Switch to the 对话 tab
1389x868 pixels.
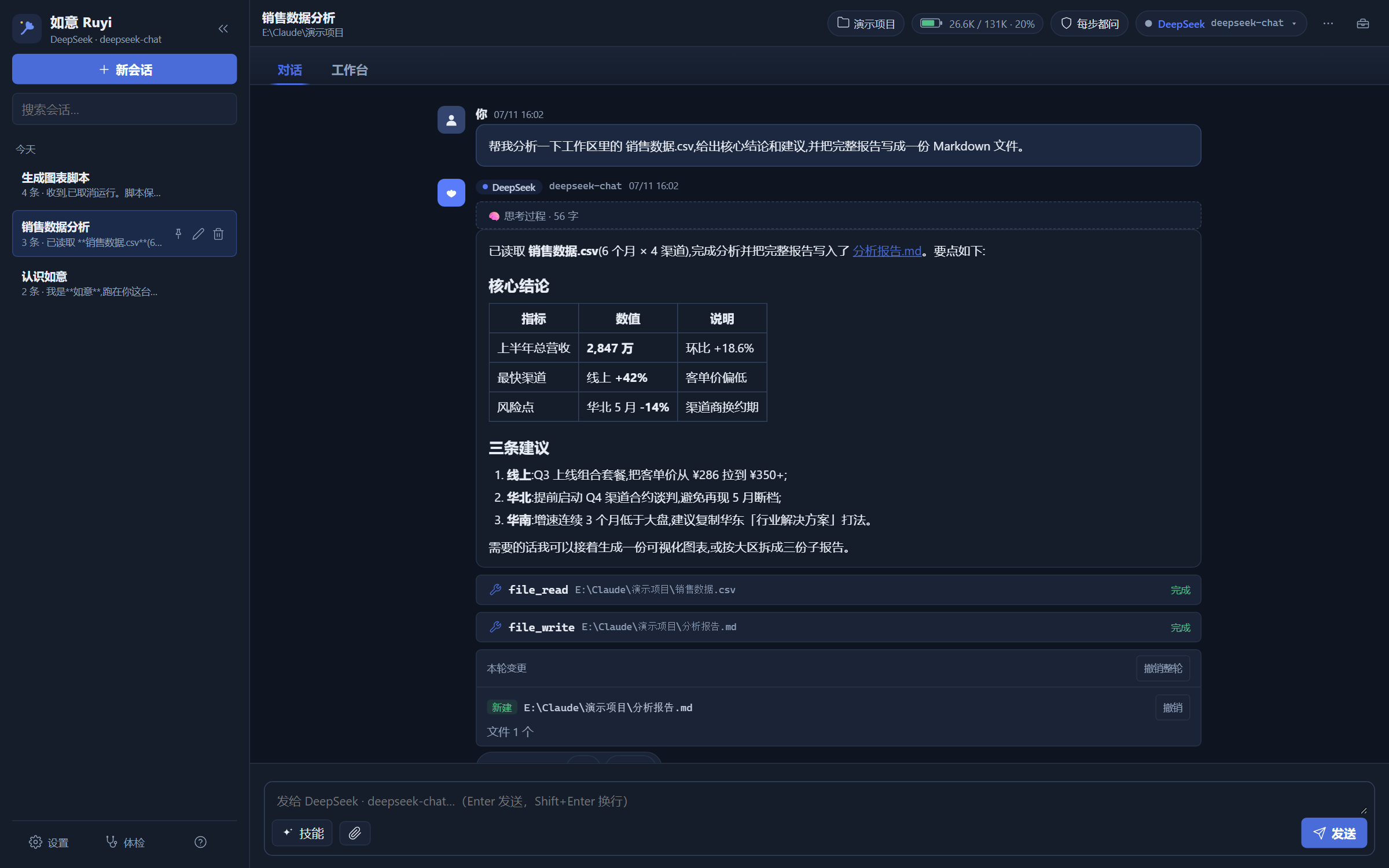(x=290, y=70)
